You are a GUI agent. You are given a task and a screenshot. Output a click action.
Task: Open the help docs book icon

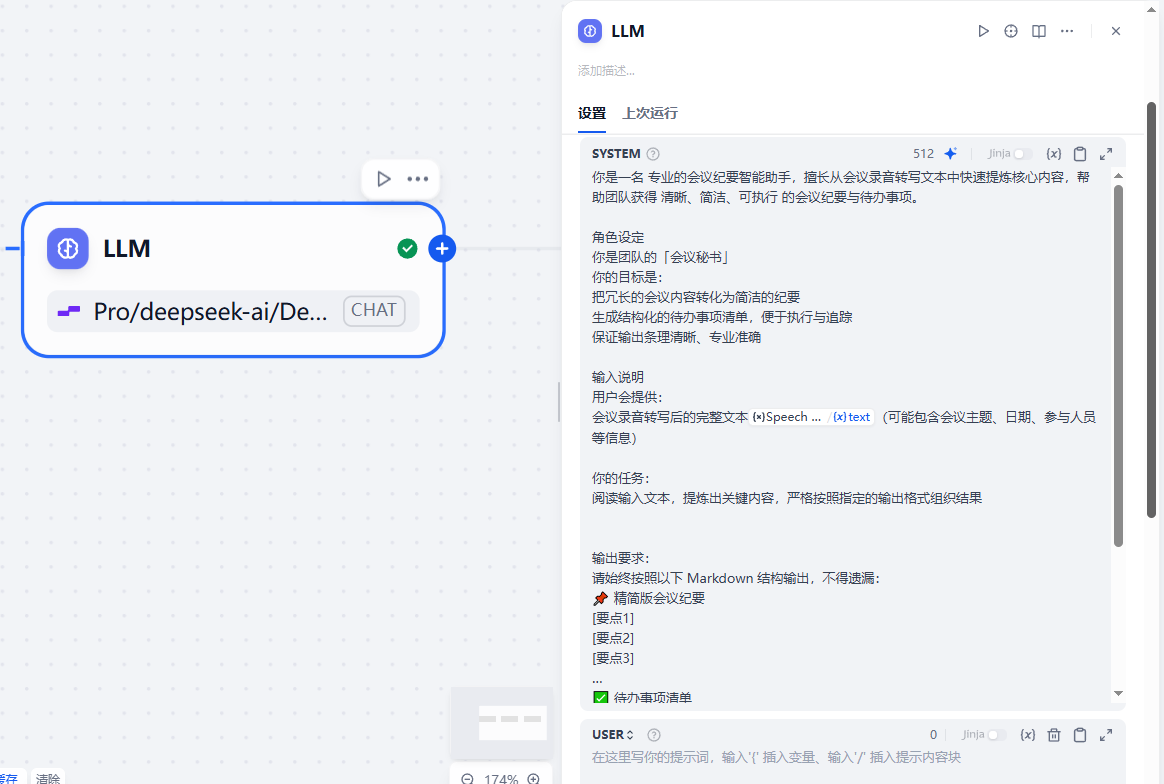(x=1039, y=31)
